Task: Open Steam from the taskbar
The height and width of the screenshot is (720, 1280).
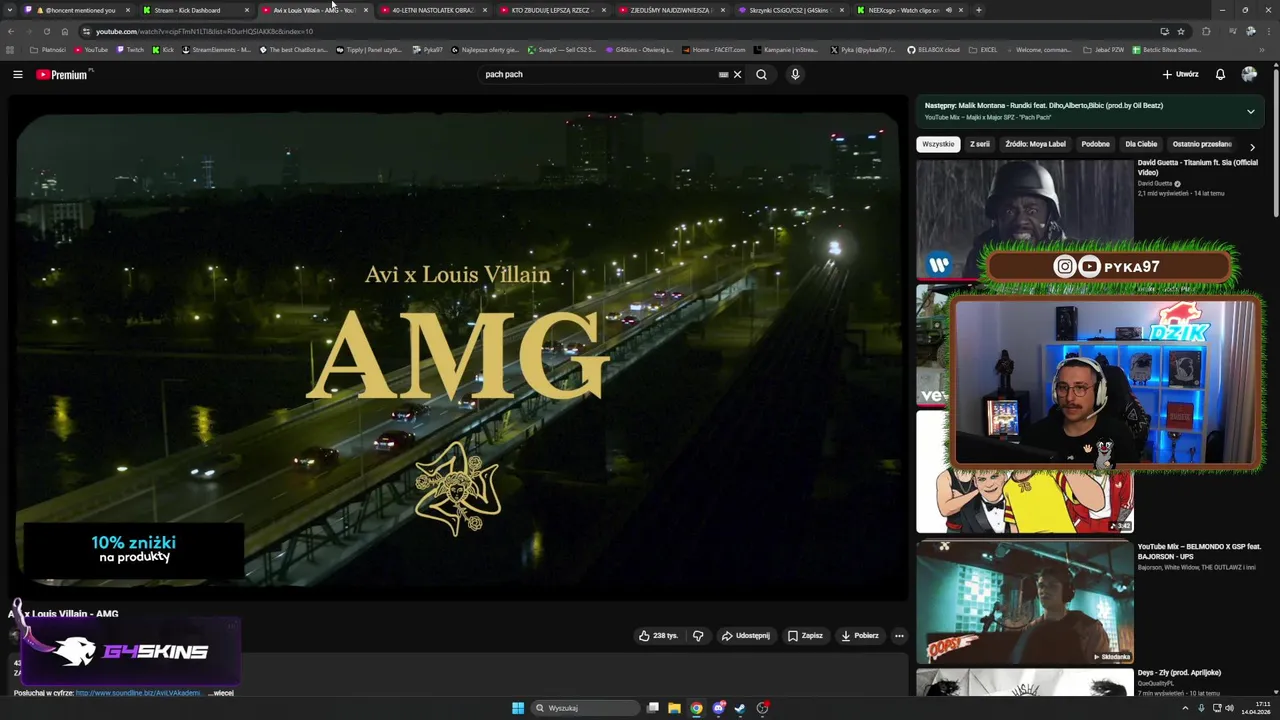Action: (x=740, y=708)
